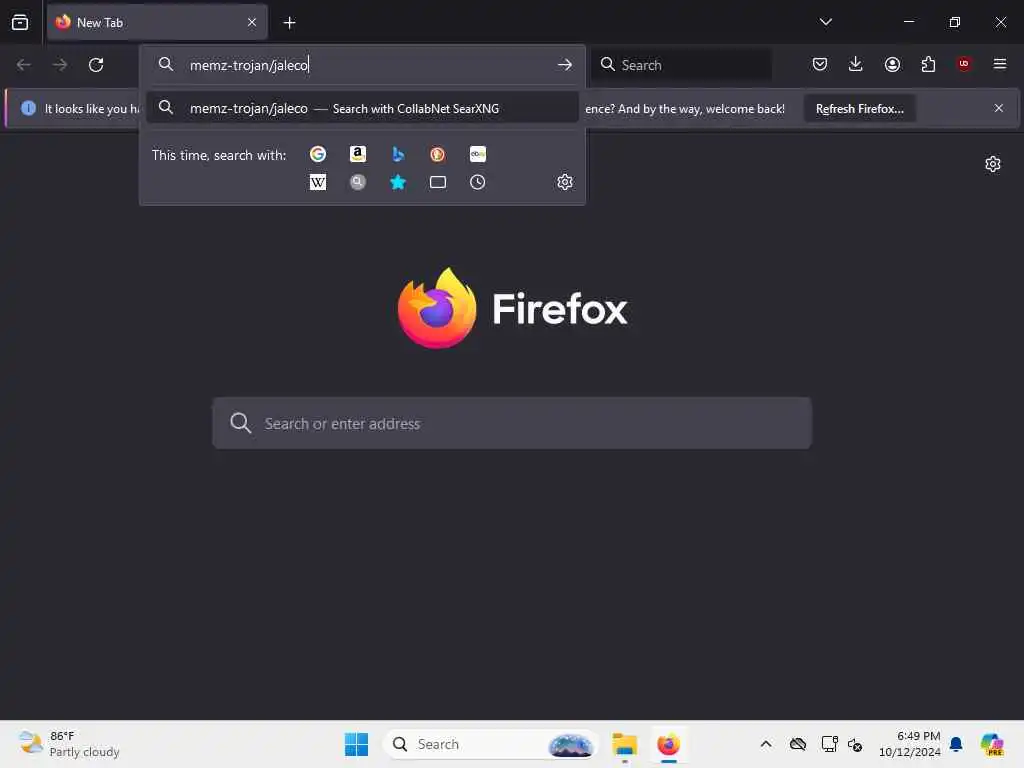Image resolution: width=1024 pixels, height=768 pixels.
Task: Search history using the clock icon
Action: tap(477, 182)
